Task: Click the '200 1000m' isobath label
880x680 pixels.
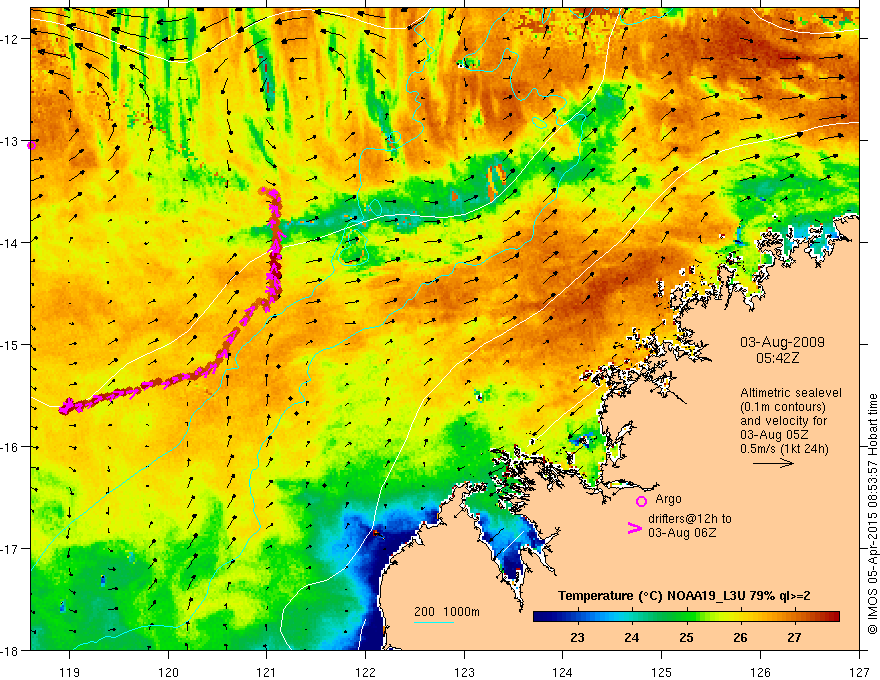Action: (x=447, y=612)
